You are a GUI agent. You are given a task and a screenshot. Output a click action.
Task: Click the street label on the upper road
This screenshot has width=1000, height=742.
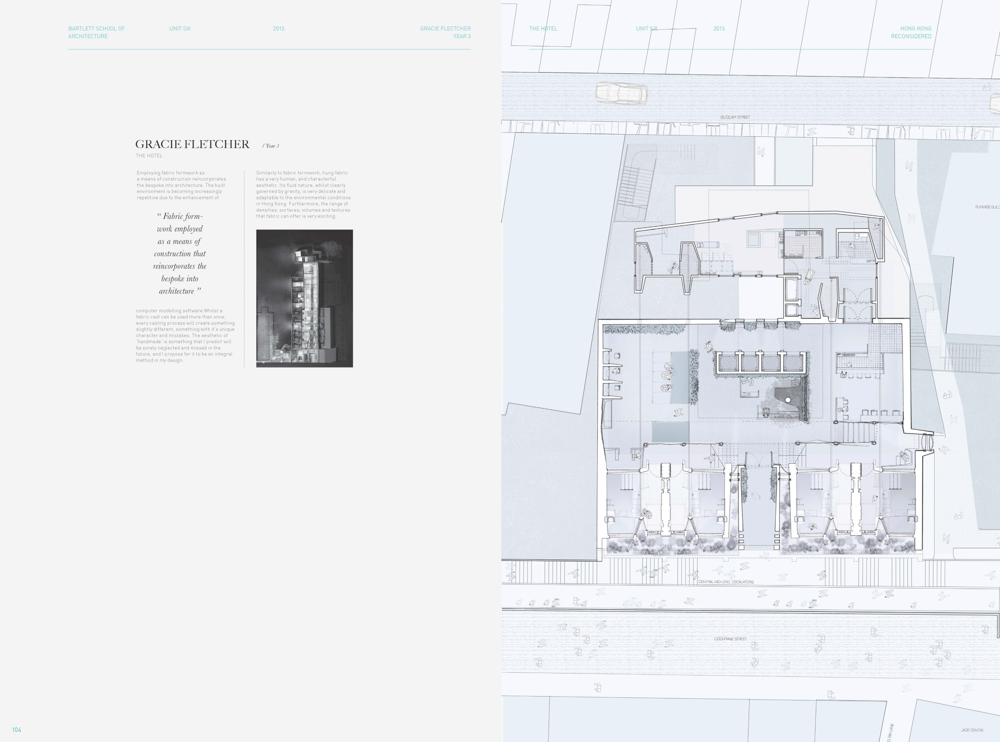pyautogui.click(x=735, y=117)
